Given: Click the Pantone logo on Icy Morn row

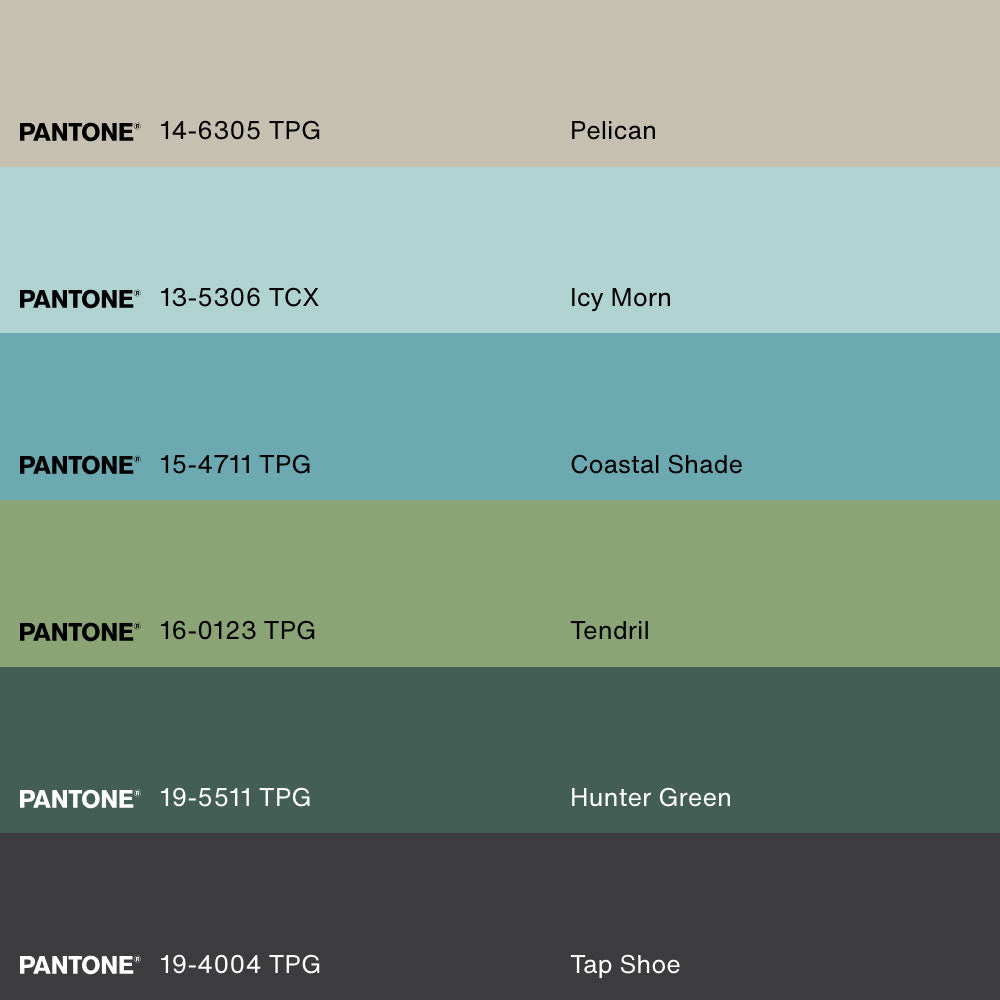Looking at the screenshot, I should (x=79, y=299).
